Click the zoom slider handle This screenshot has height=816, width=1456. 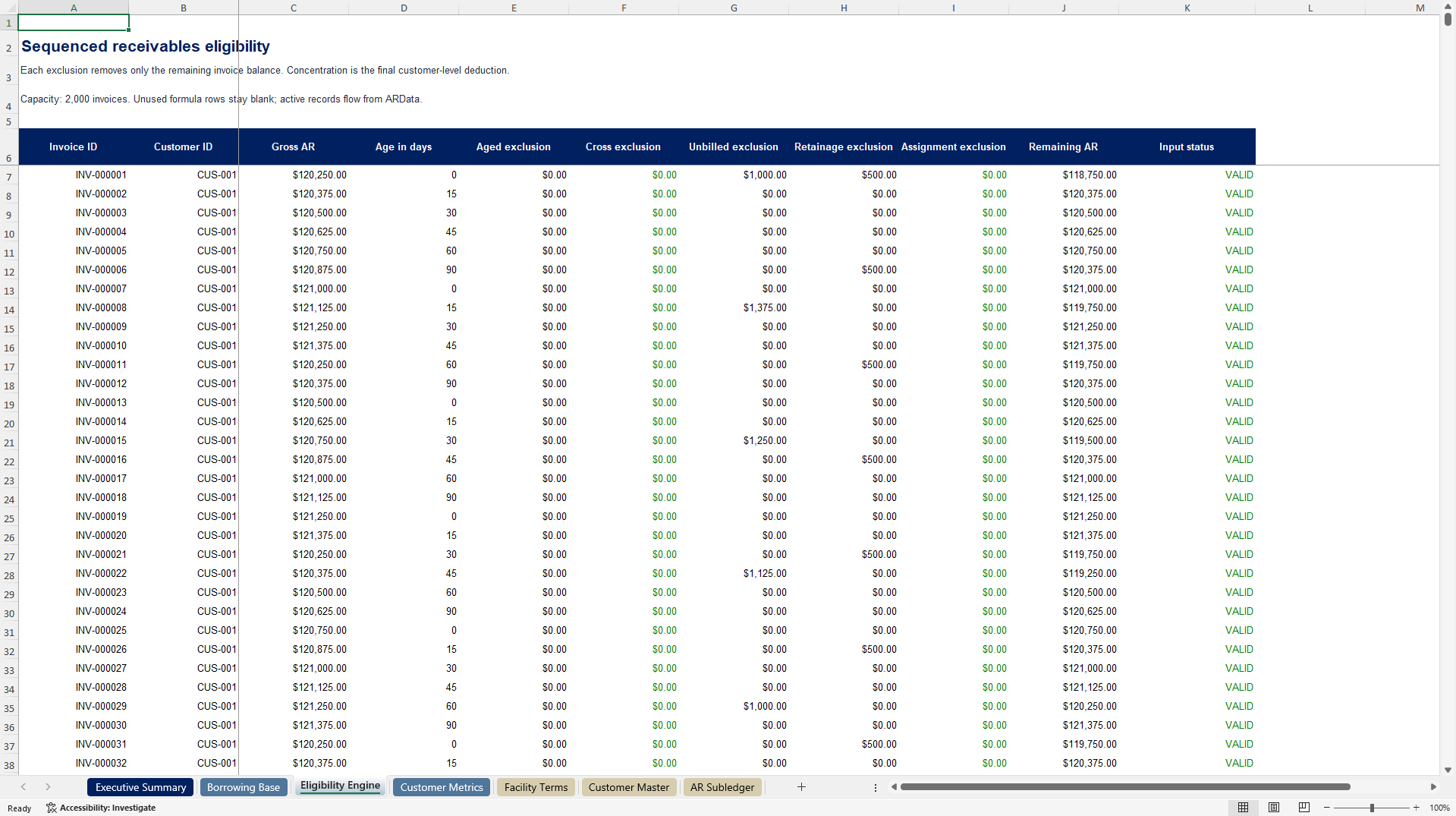(1372, 808)
